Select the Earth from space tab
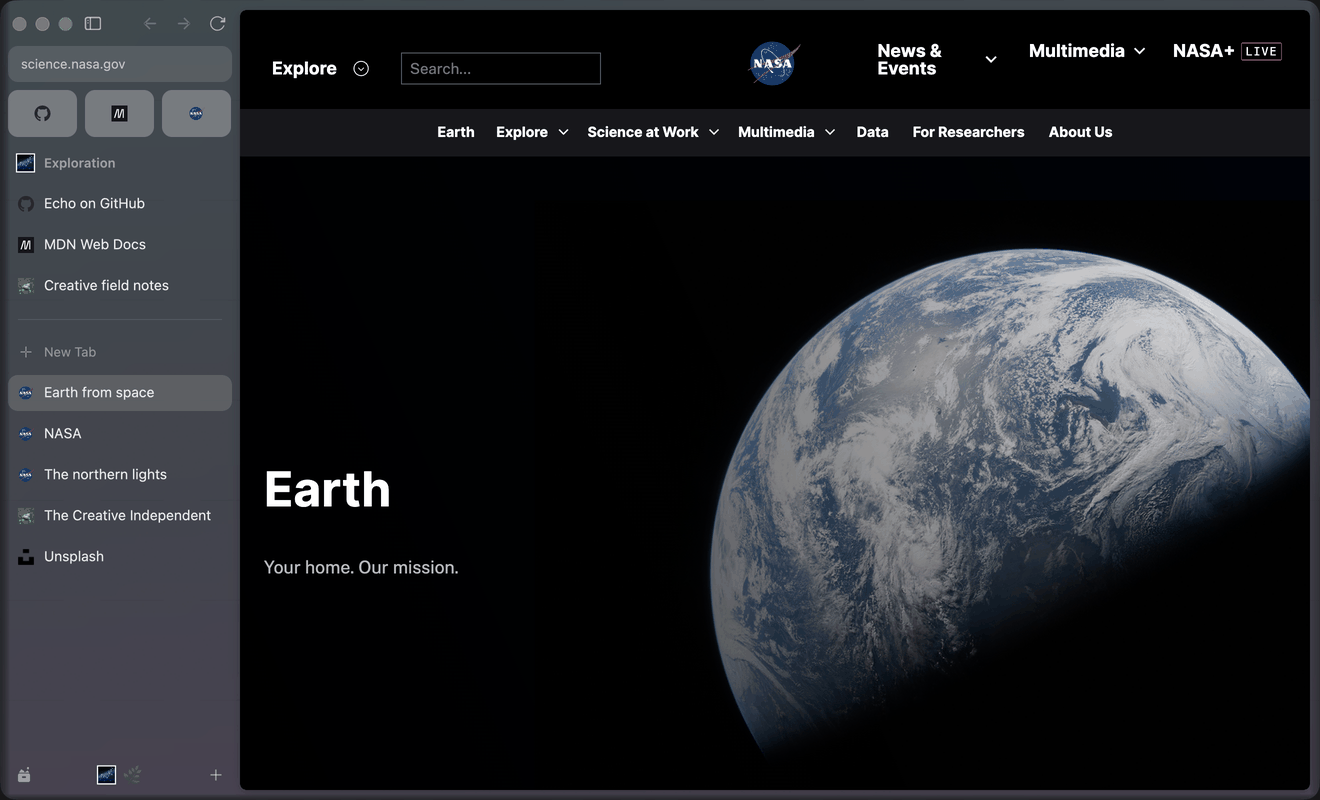The height and width of the screenshot is (800, 1320). click(x=120, y=393)
